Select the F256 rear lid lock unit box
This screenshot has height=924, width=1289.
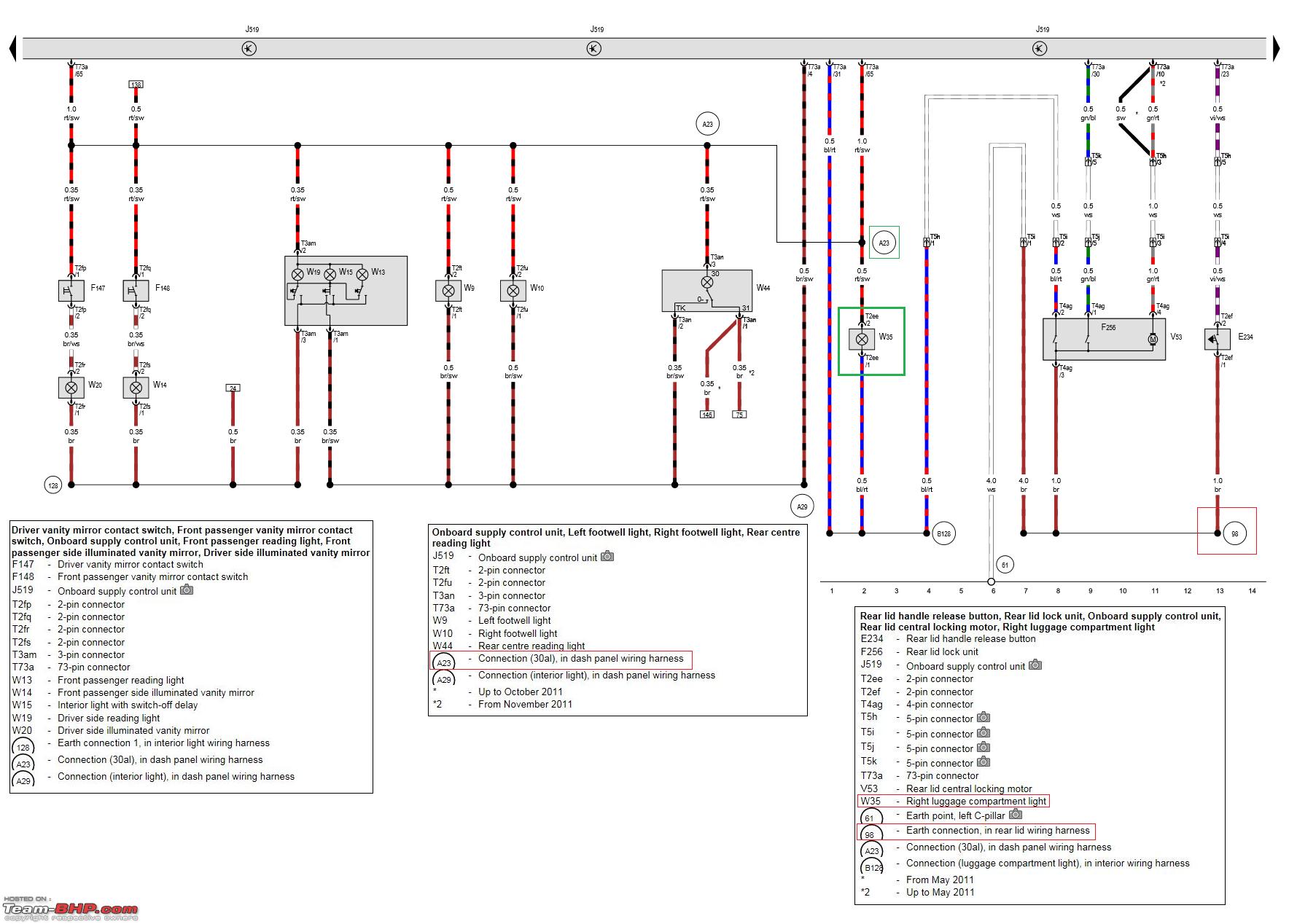1104,339
